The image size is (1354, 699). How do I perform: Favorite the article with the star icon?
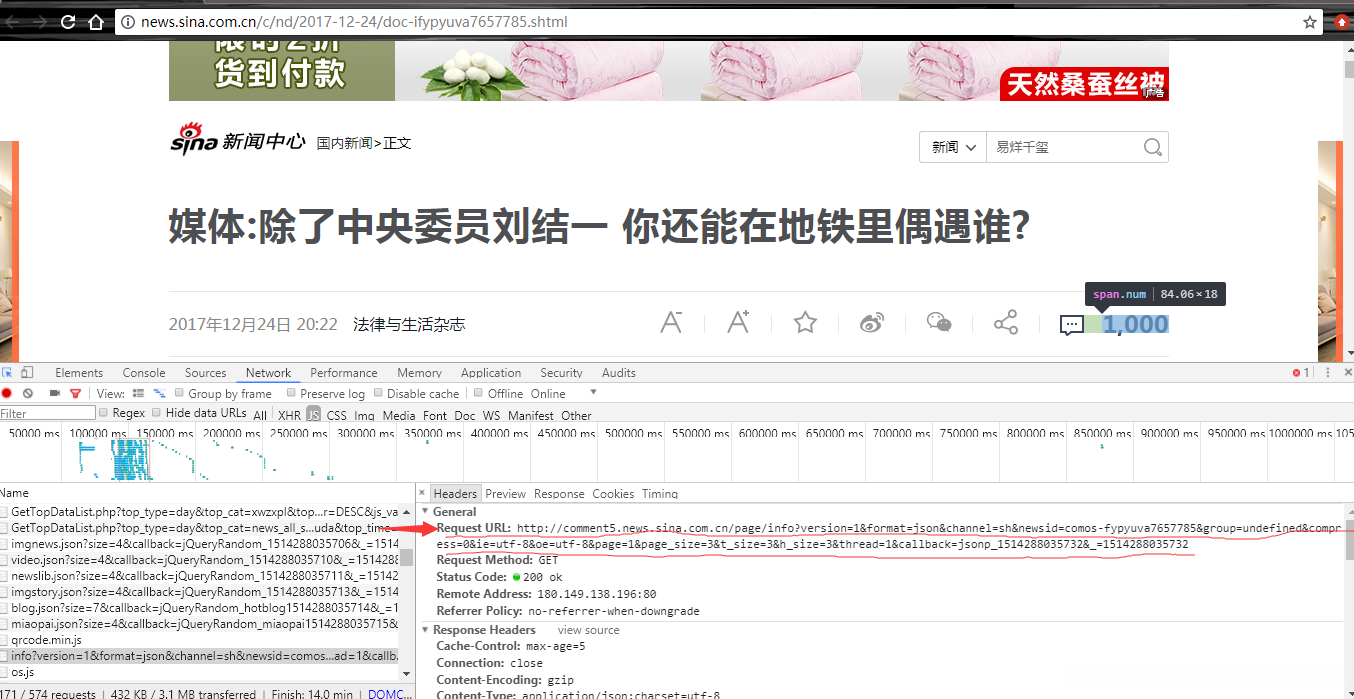pos(805,323)
